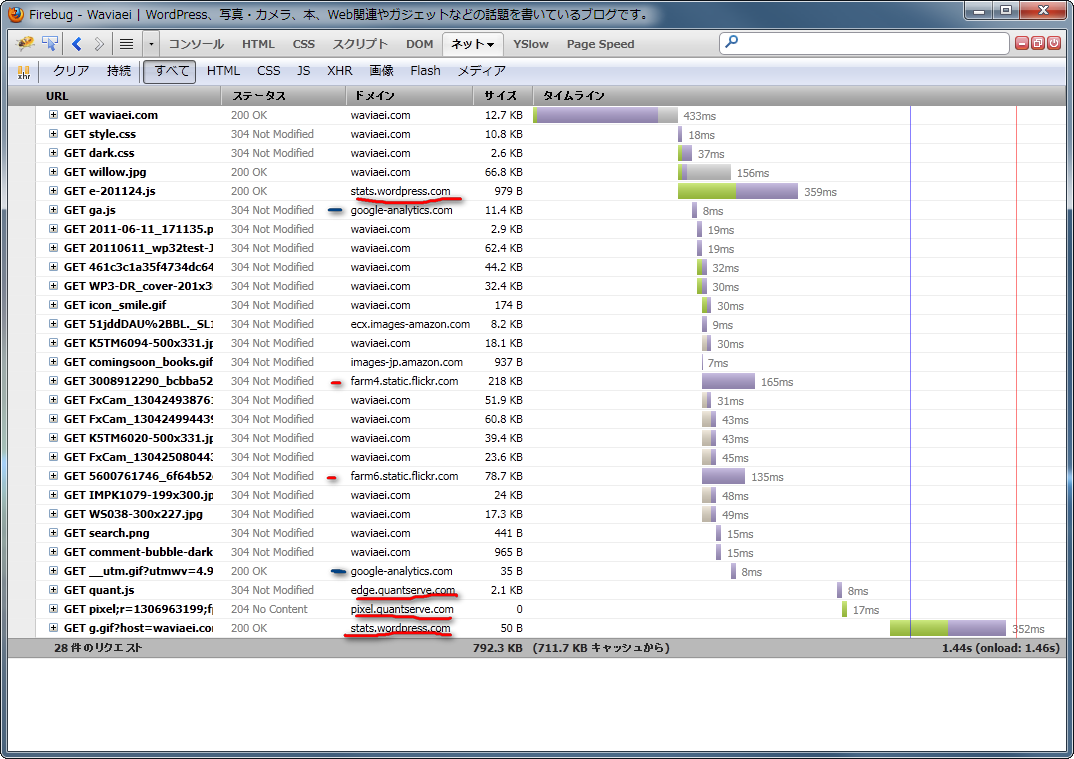Switch to the YSlow panel tab

click(531, 44)
